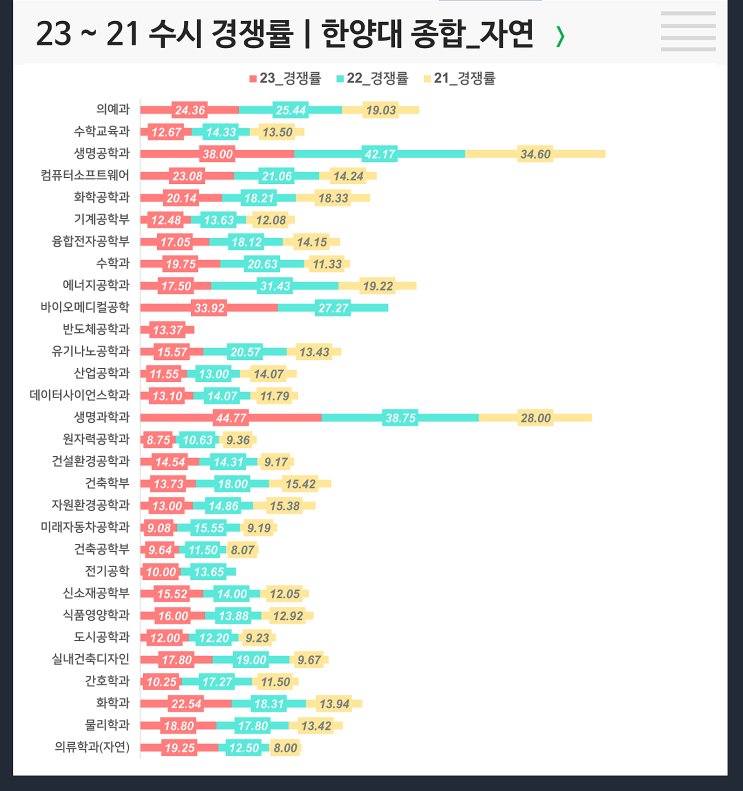The image size is (743, 791).
Task: Click the 20.63 value on 수학과 bar
Action: coord(262,264)
